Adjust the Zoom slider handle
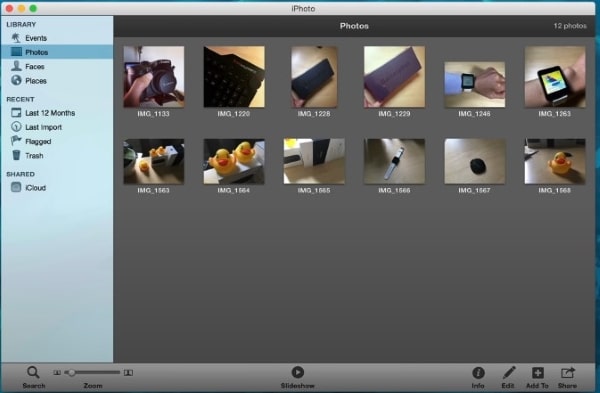This screenshot has width=600, height=393. click(x=71, y=372)
